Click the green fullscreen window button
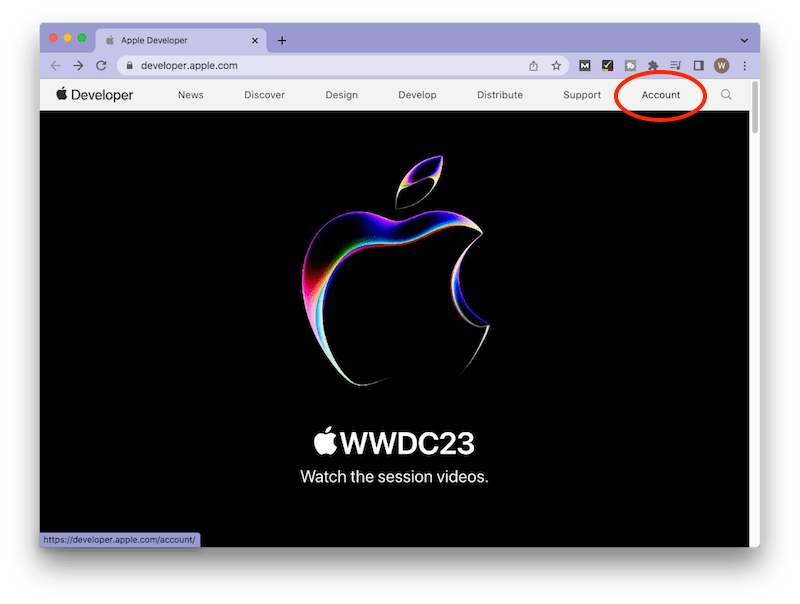Viewport: 800px width, 604px height. (x=82, y=38)
